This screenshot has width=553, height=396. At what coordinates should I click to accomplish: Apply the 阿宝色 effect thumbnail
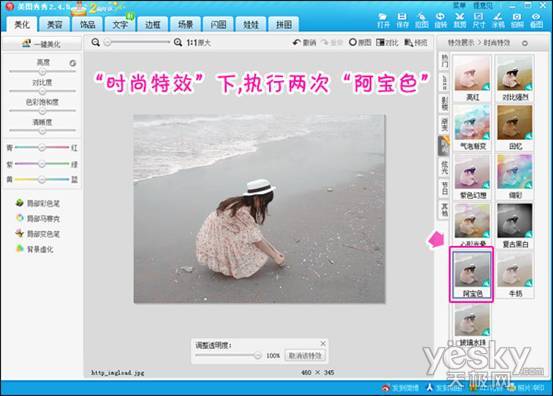[472, 274]
